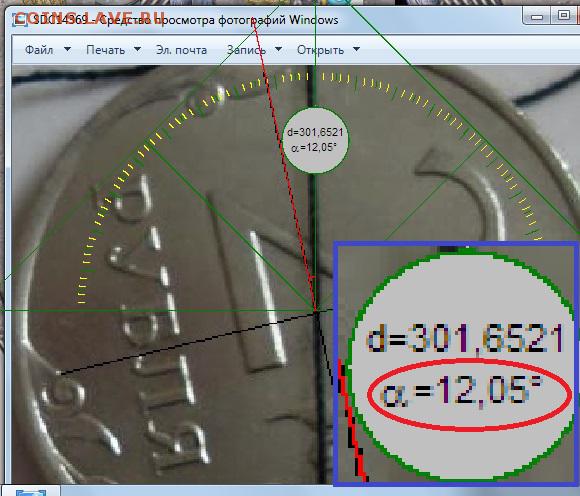Open the Печать menu
The width and height of the screenshot is (580, 496).
point(105,50)
